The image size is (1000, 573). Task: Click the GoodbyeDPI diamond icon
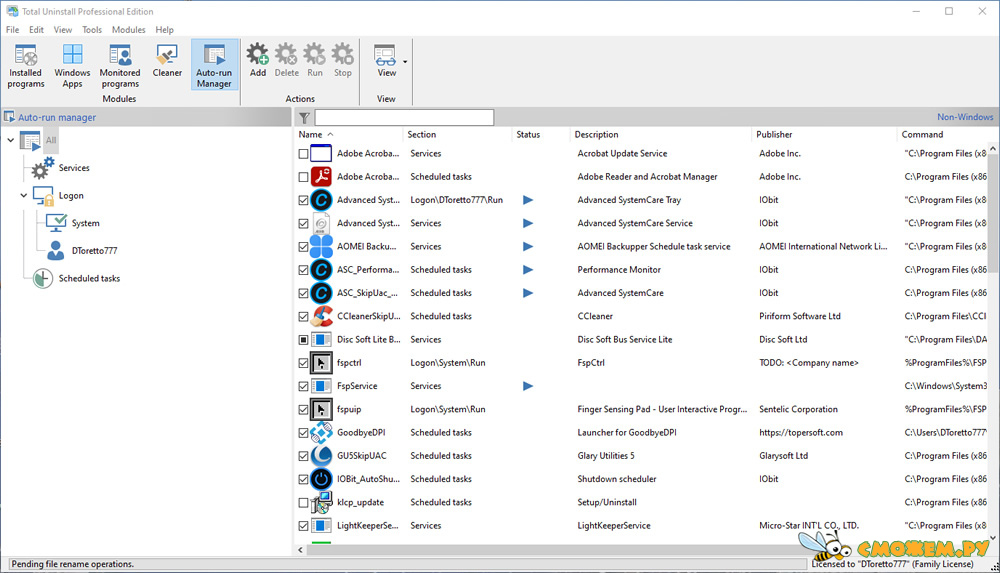321,433
